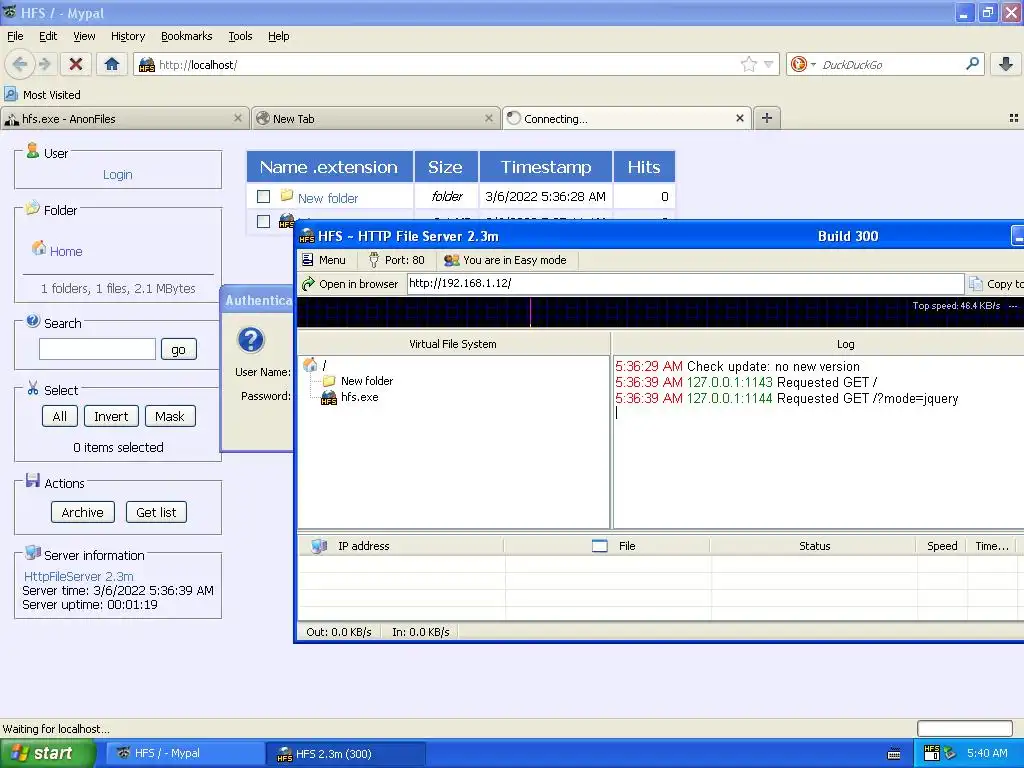Open the Edit menu
Screen dimensions: 1024x768
(48, 36)
